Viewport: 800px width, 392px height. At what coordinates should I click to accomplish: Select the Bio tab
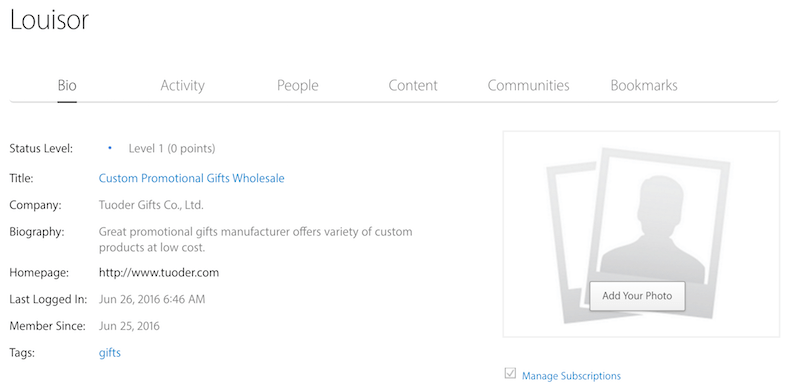point(67,85)
